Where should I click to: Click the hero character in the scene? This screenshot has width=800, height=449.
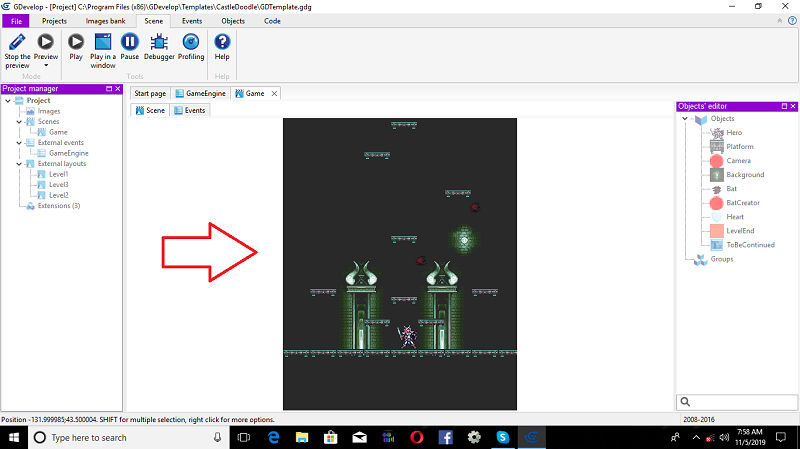coord(407,337)
